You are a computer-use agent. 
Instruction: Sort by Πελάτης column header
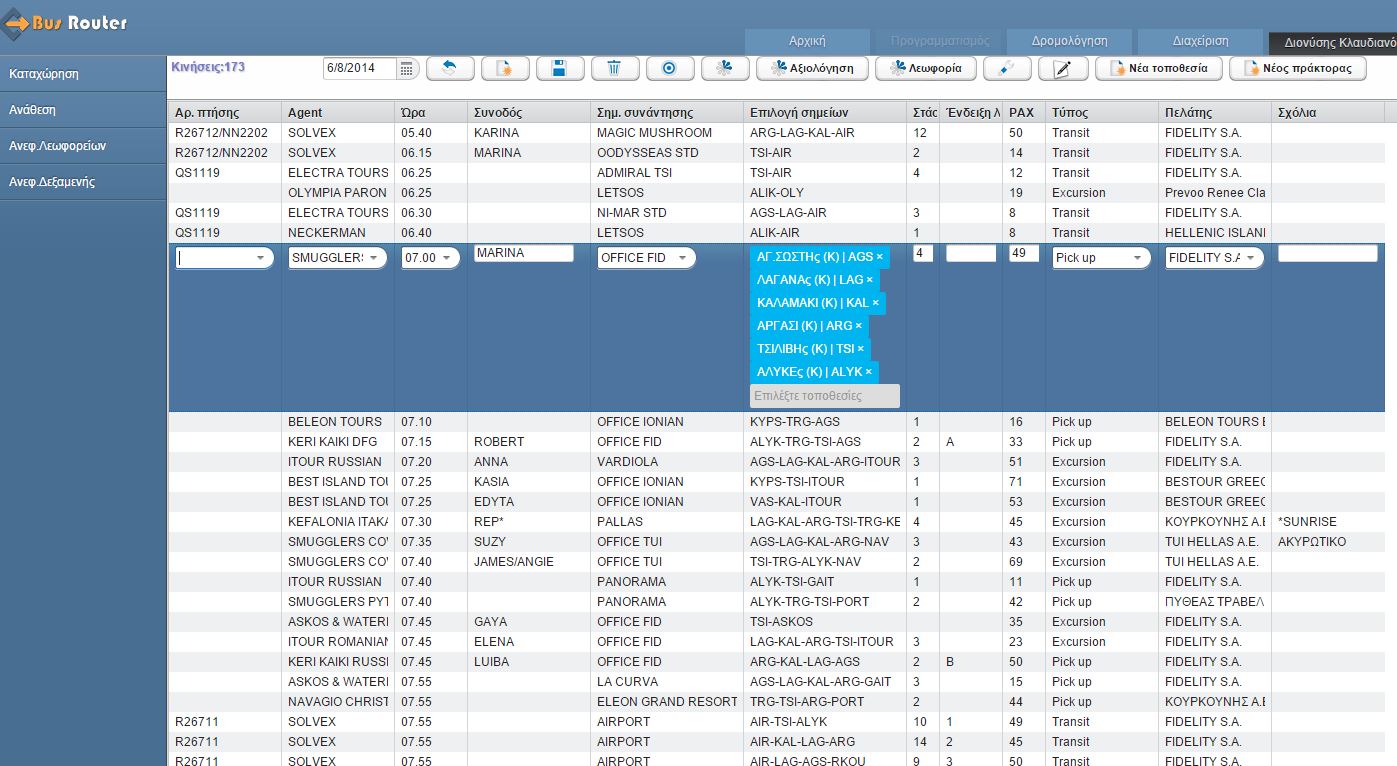pos(1215,112)
